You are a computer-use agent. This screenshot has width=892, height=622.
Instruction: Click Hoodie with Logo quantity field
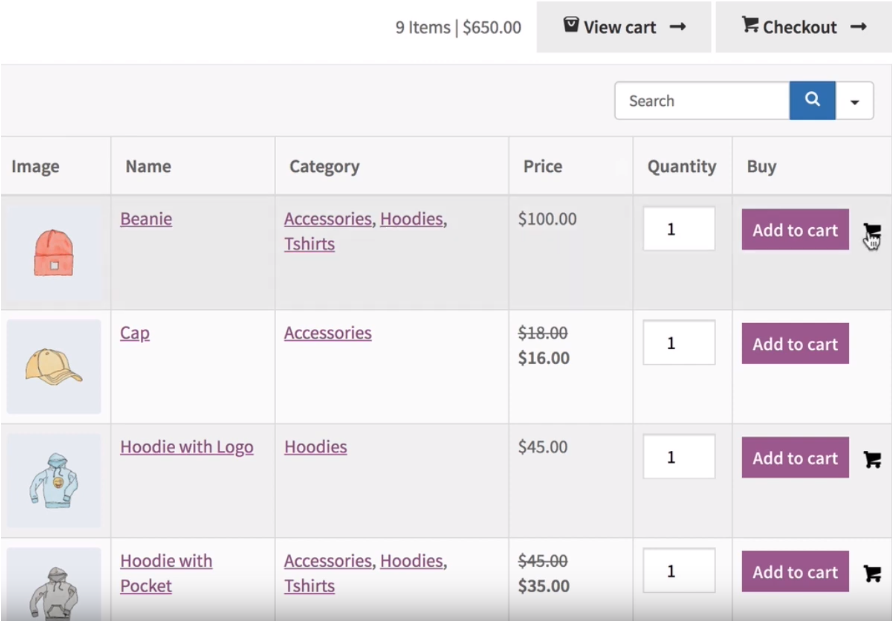point(678,457)
